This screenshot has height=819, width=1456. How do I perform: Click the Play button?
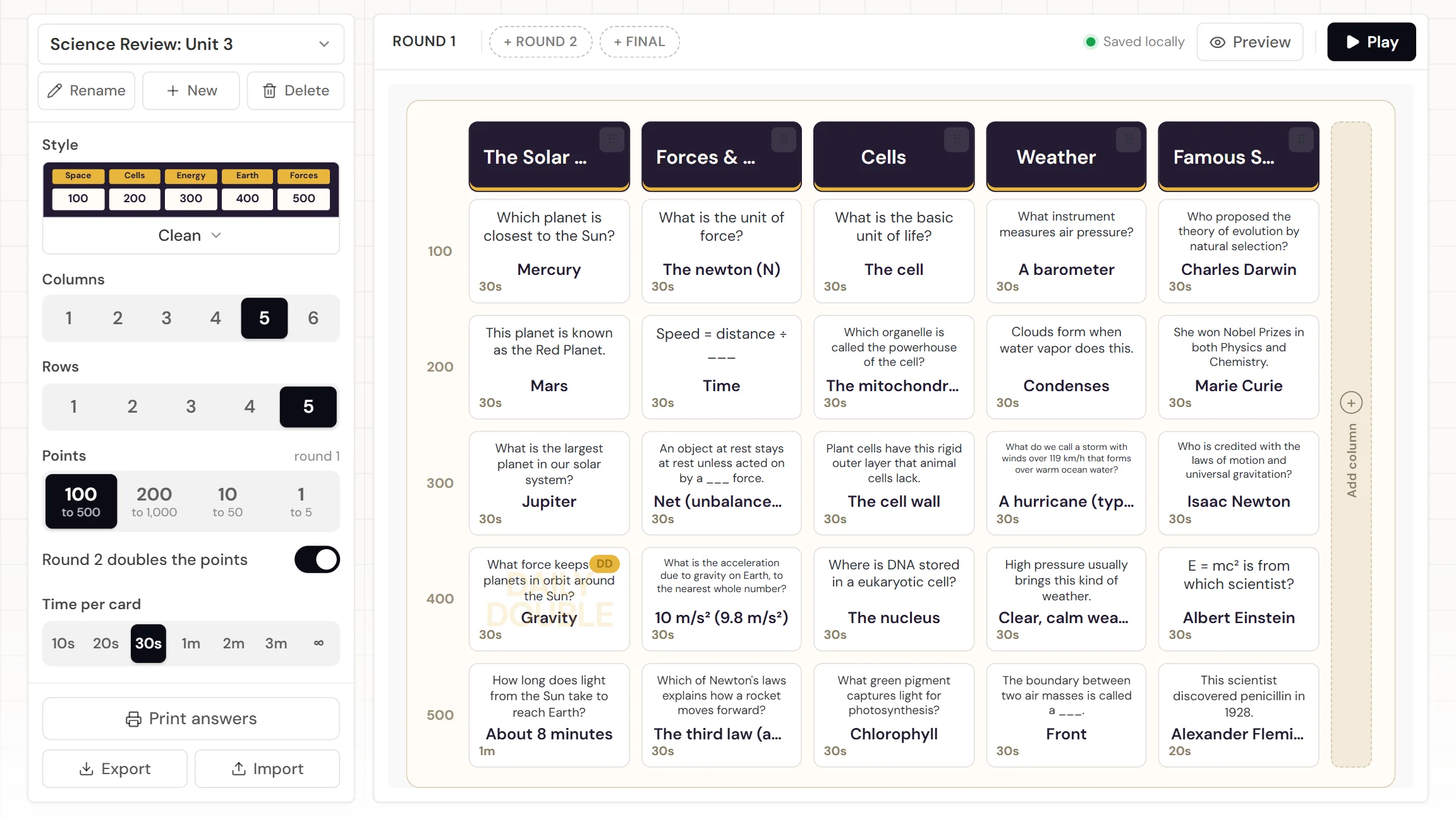click(x=1371, y=42)
